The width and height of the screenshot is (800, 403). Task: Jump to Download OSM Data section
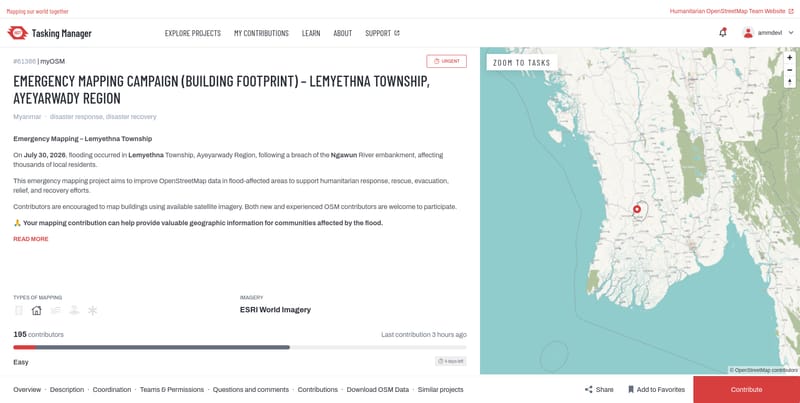378,389
